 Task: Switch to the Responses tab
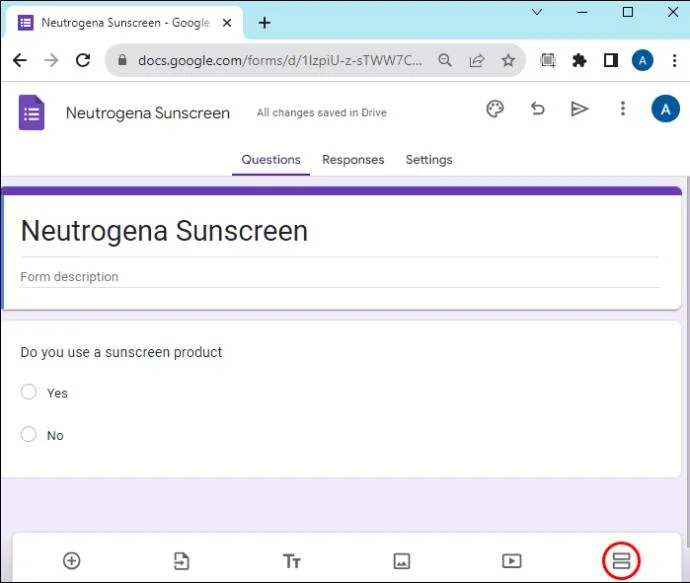(x=353, y=160)
